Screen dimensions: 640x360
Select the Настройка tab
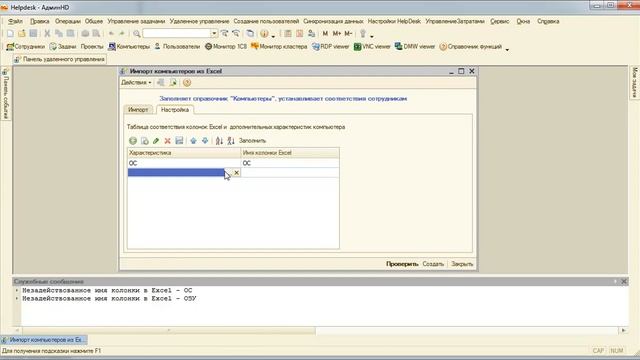pos(175,110)
